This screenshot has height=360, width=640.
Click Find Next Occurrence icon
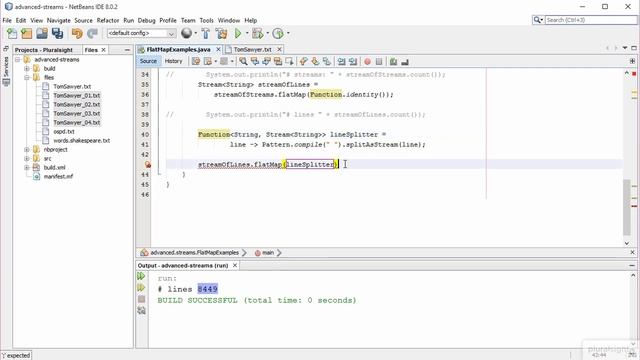coord(266,61)
